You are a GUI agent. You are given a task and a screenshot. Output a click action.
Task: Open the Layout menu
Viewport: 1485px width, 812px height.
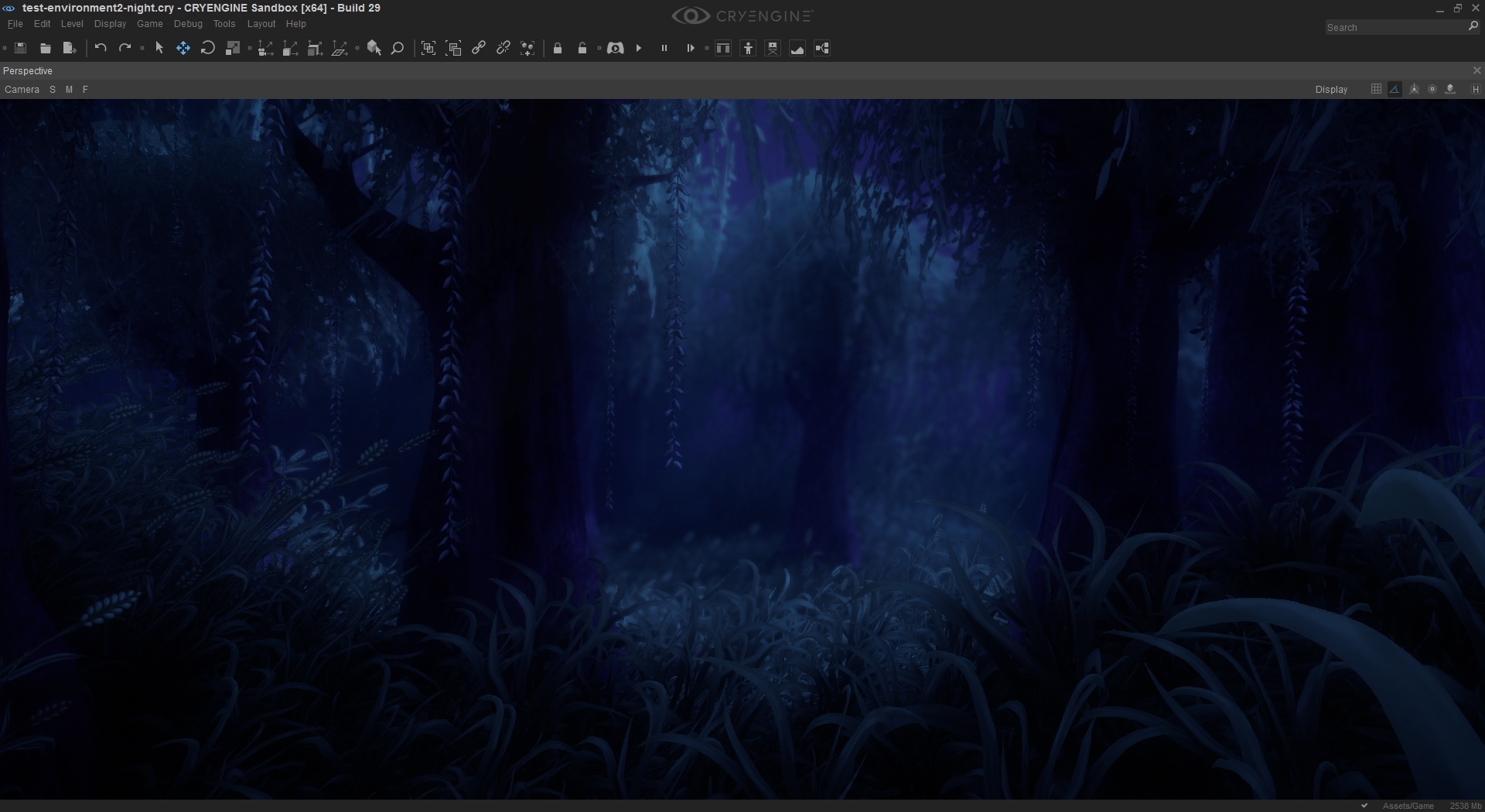[x=261, y=24]
